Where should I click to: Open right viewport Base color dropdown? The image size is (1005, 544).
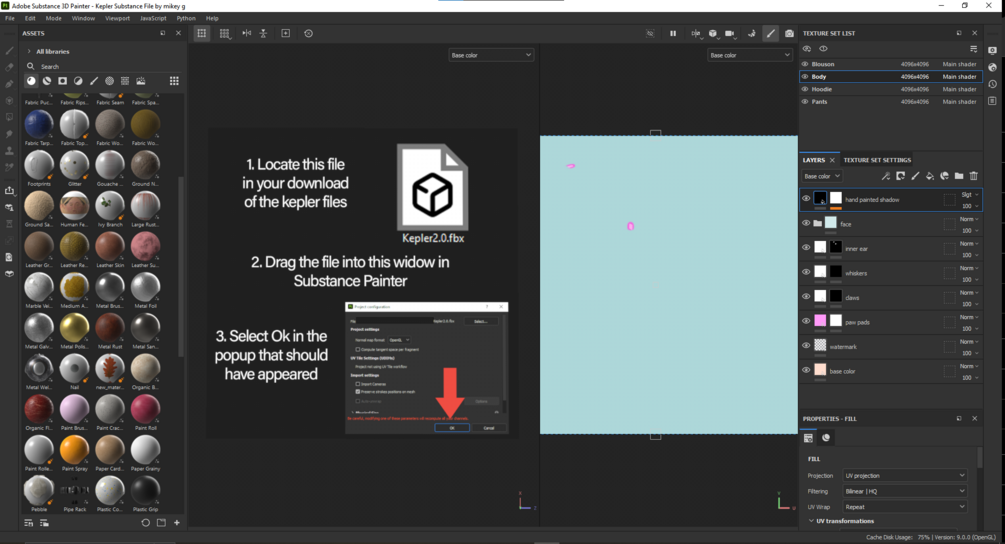749,55
